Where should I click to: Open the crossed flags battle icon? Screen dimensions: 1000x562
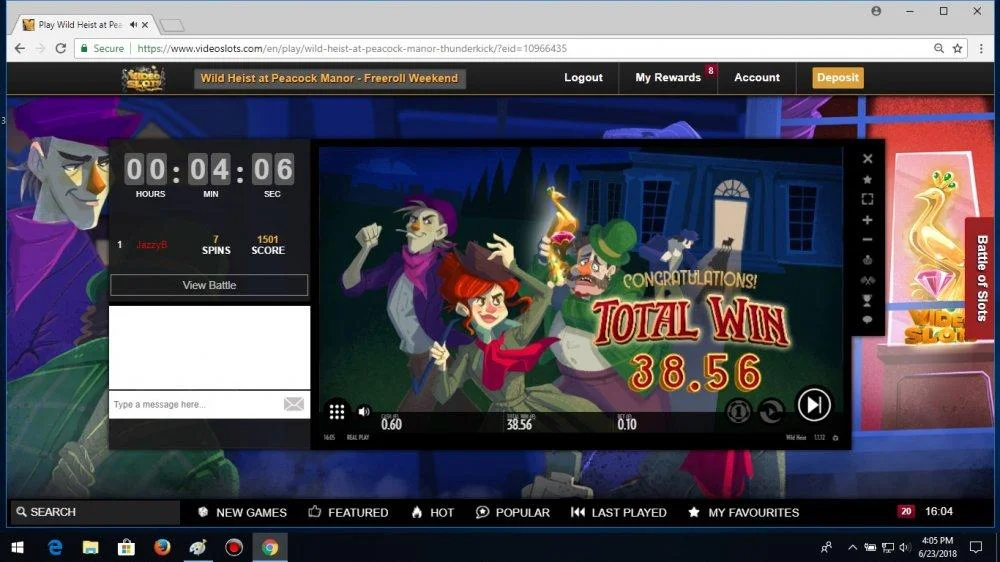[867, 280]
